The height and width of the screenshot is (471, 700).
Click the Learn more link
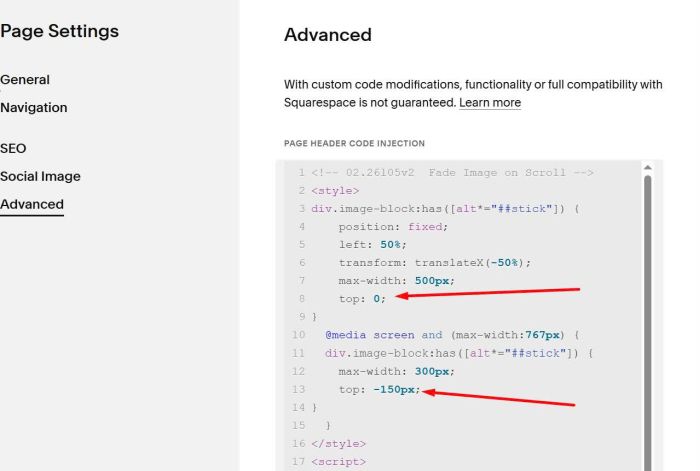[x=489, y=103]
